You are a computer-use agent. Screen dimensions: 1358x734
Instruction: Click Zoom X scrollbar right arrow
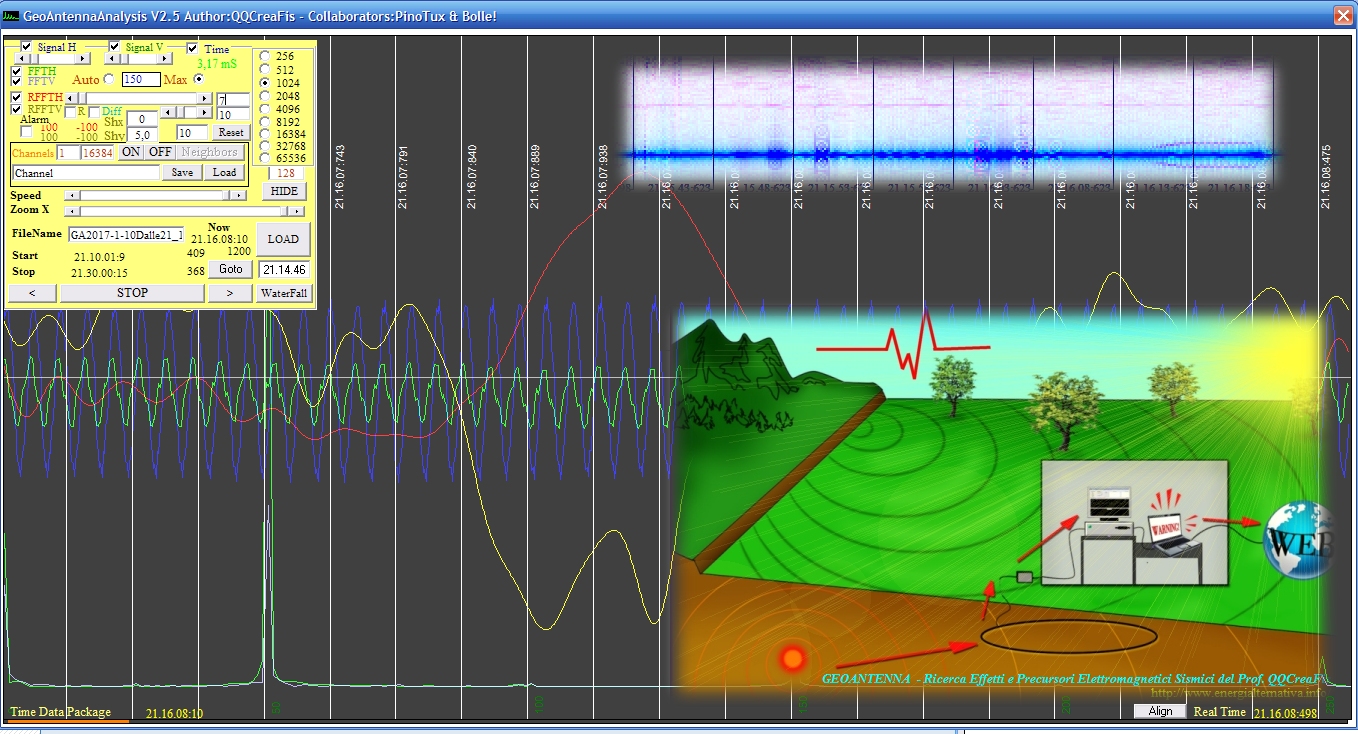(296, 211)
